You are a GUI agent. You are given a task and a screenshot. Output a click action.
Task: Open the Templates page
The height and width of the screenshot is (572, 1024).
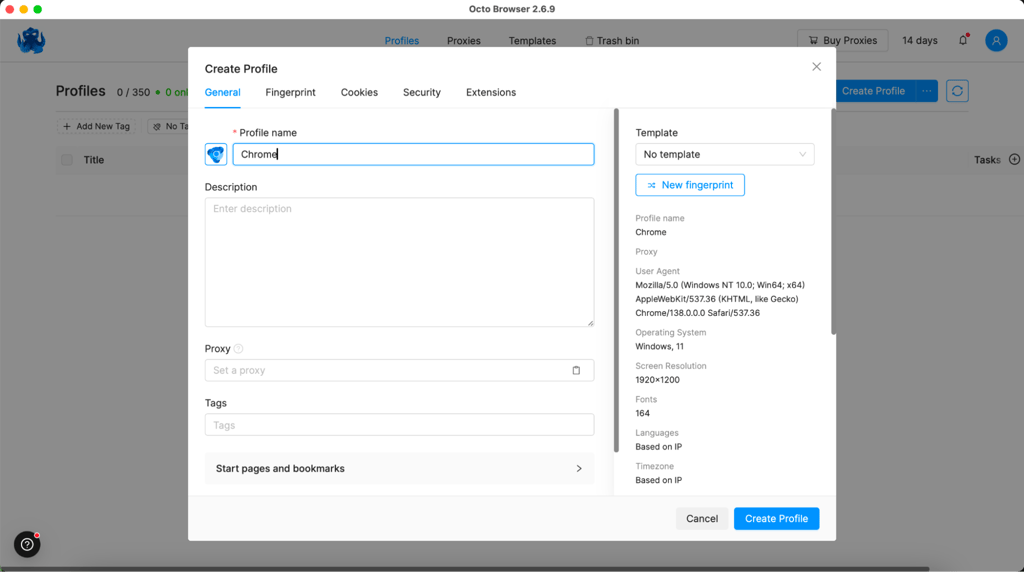[532, 40]
